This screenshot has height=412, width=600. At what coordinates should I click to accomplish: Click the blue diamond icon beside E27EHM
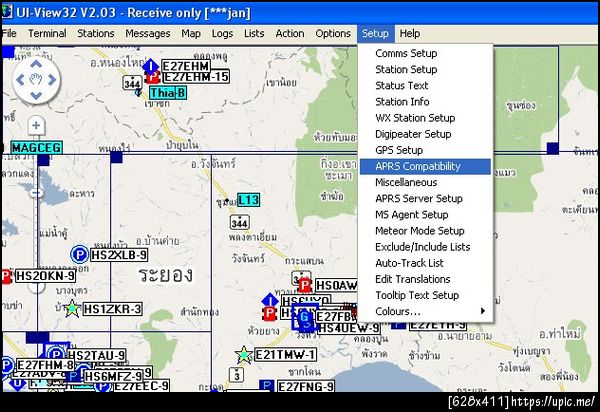(151, 66)
